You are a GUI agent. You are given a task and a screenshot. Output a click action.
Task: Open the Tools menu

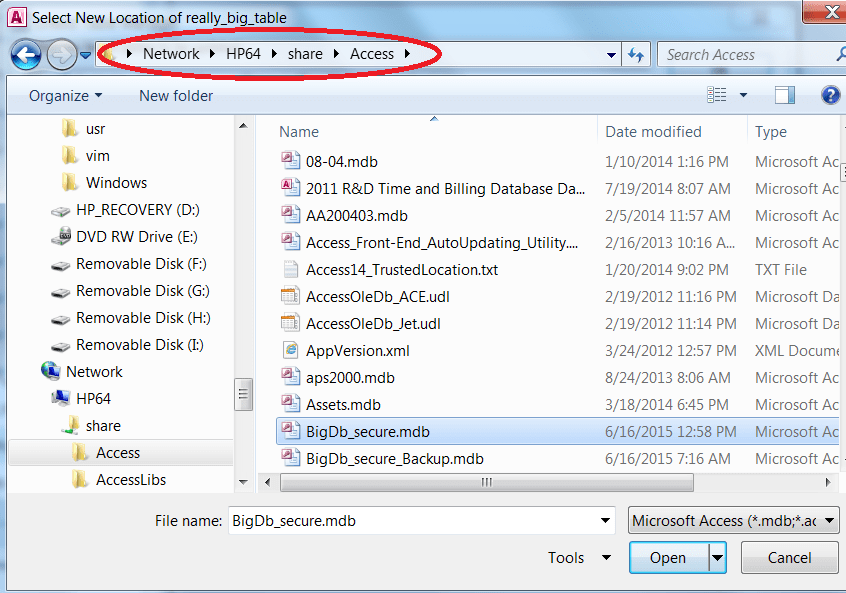(x=579, y=557)
